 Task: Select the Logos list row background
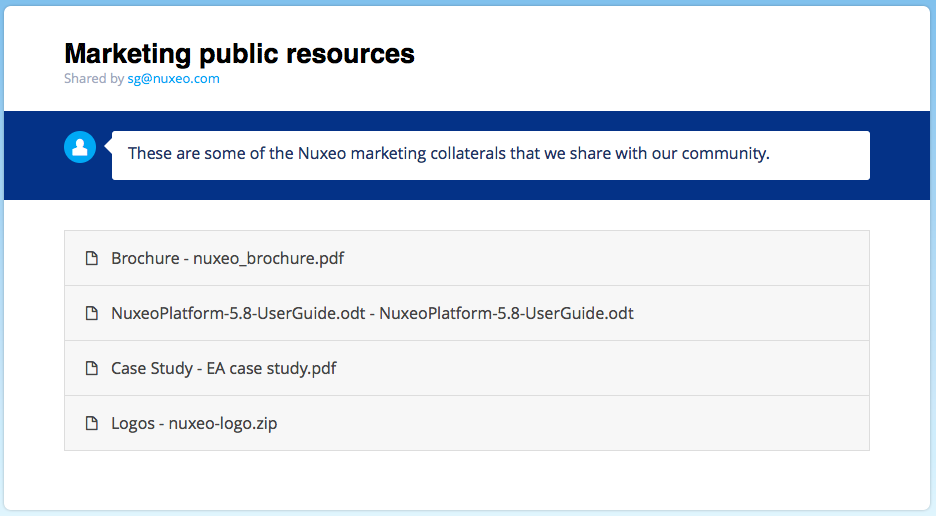pyautogui.click(x=467, y=423)
